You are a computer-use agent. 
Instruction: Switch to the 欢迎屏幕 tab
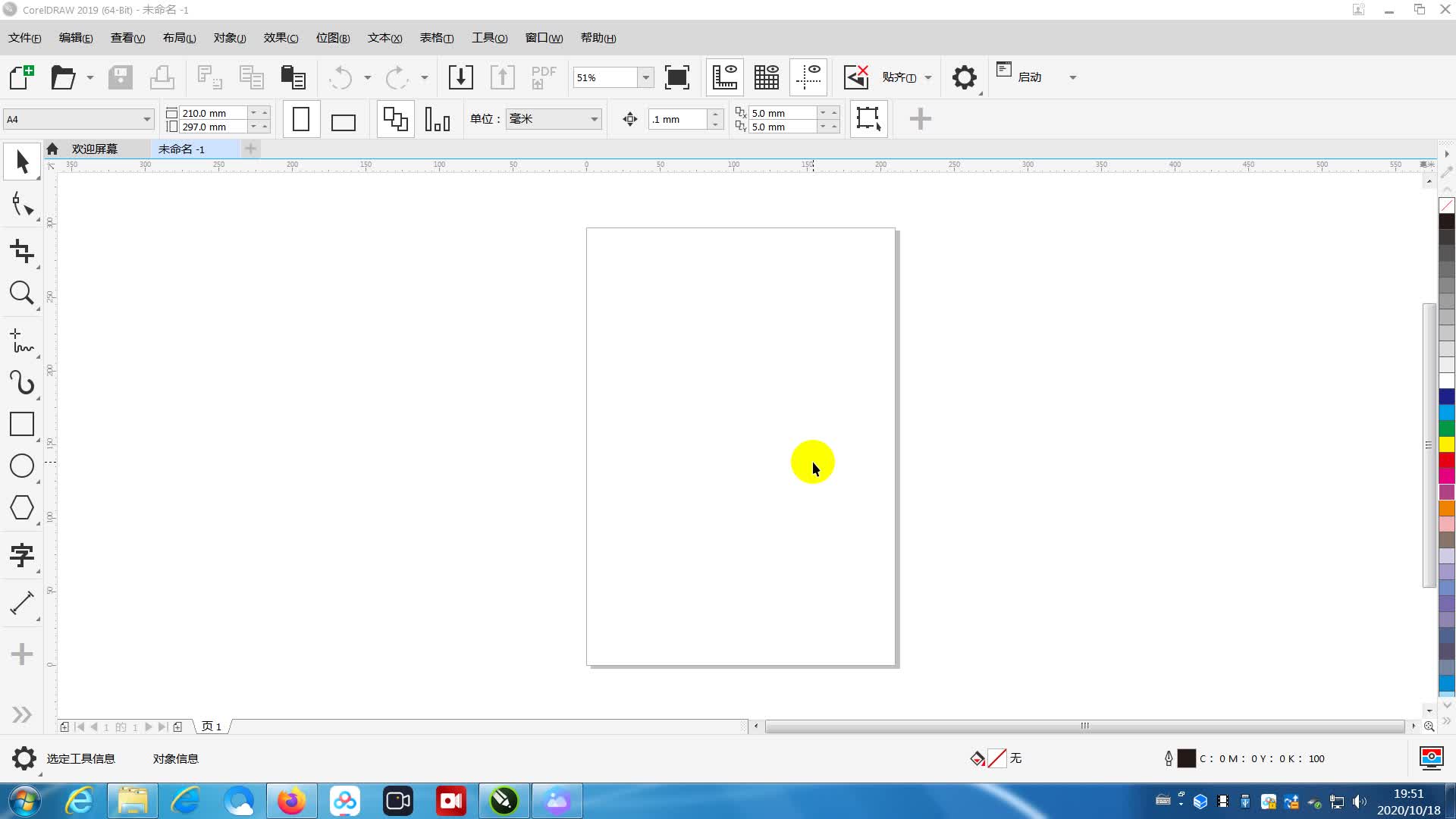tap(94, 149)
